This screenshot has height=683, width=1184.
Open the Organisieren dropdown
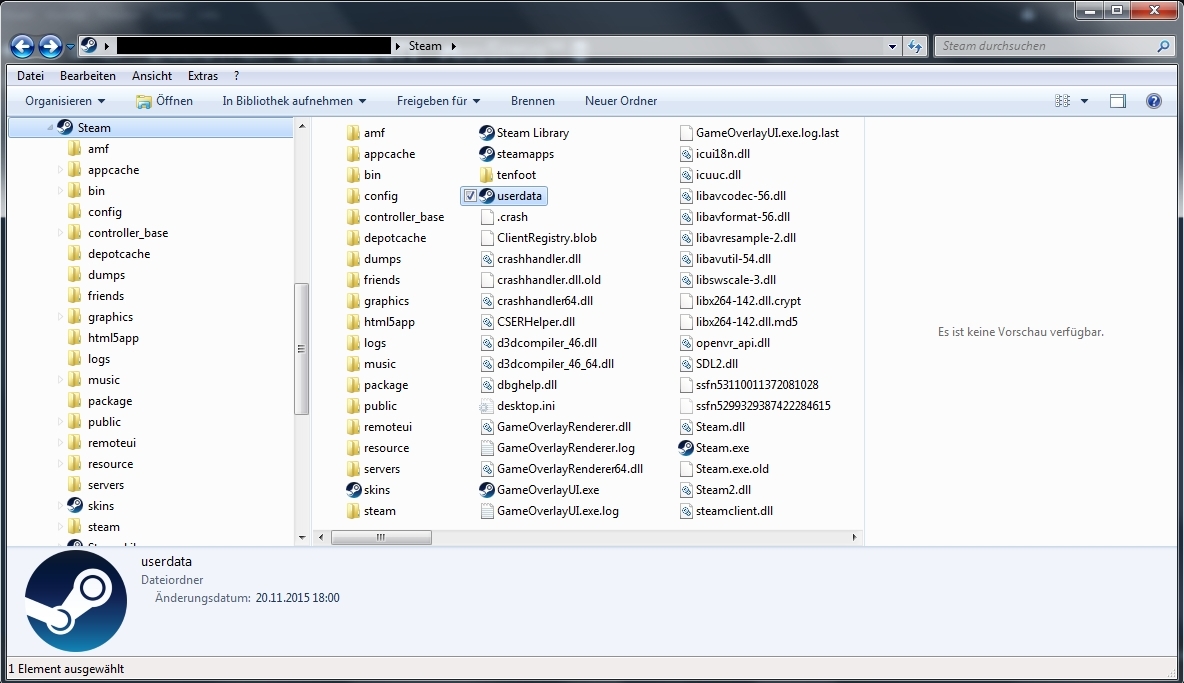coord(65,101)
